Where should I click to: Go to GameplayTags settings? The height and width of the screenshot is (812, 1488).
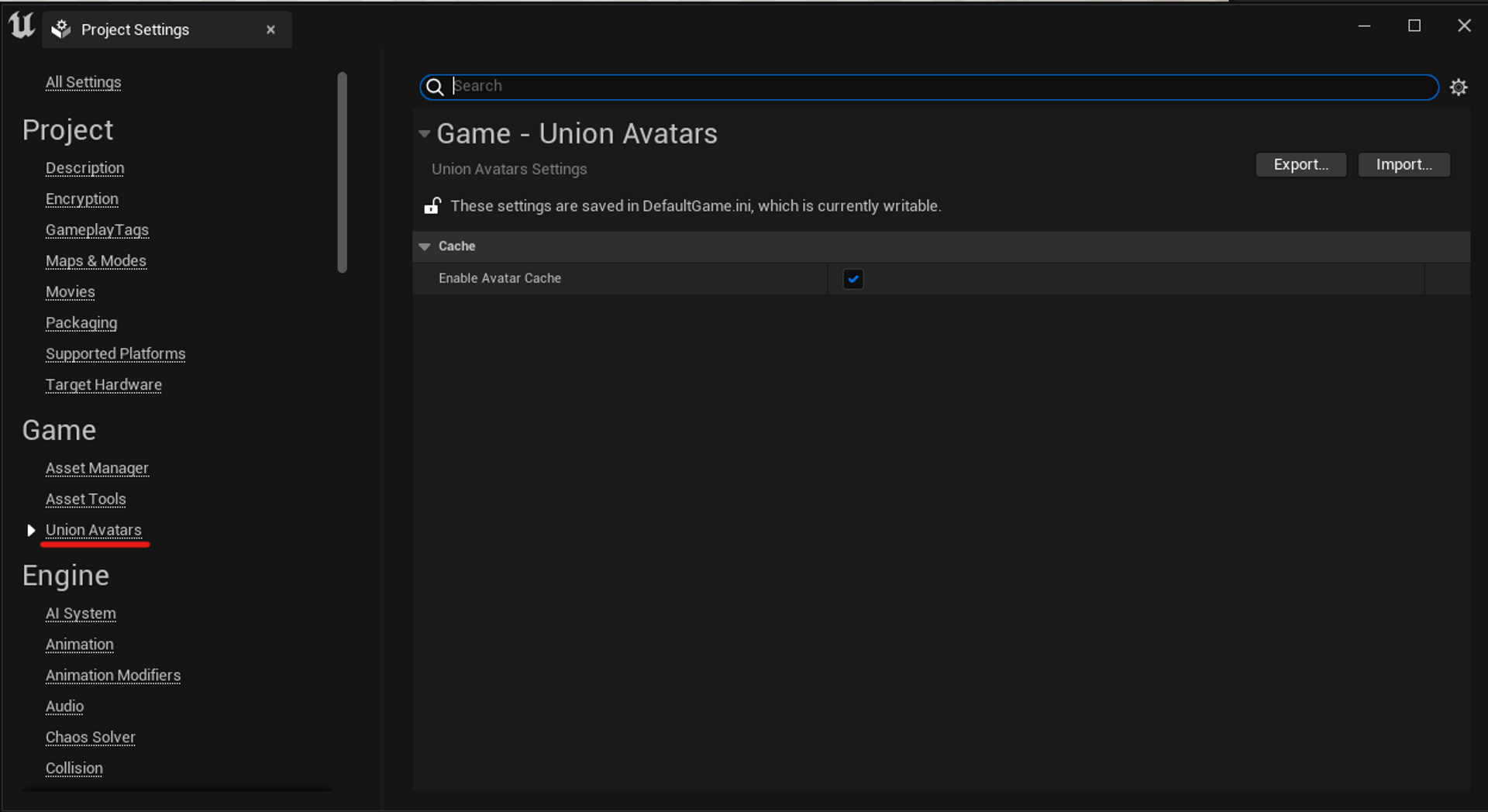tap(97, 230)
